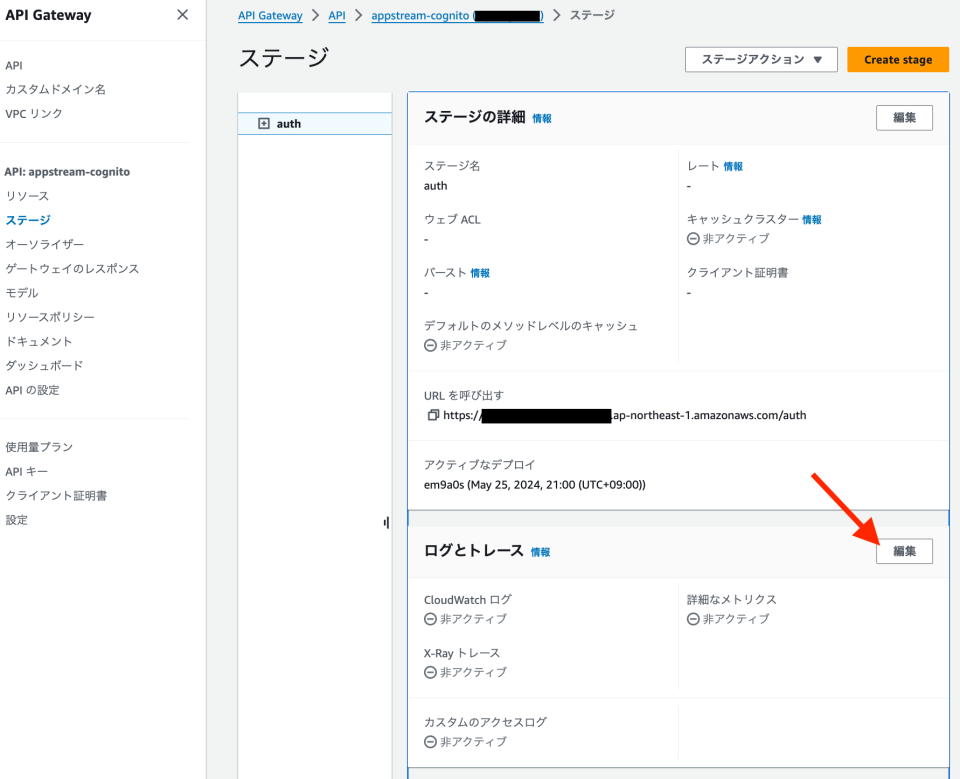Open ゲートウェイのレスポンス in the sidebar

[x=72, y=268]
